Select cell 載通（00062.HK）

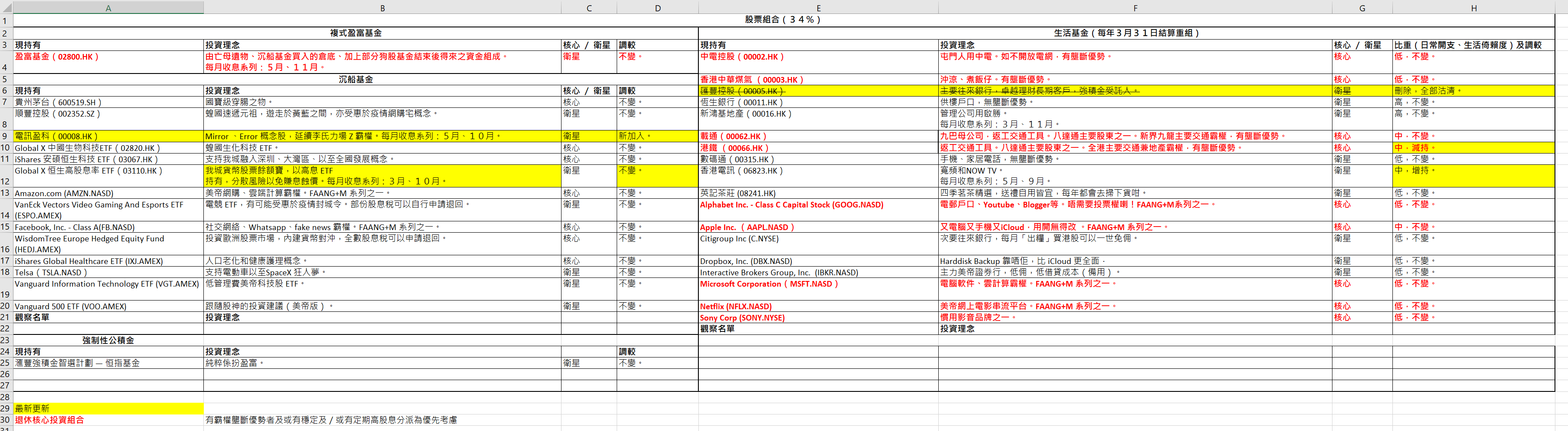tap(818, 137)
